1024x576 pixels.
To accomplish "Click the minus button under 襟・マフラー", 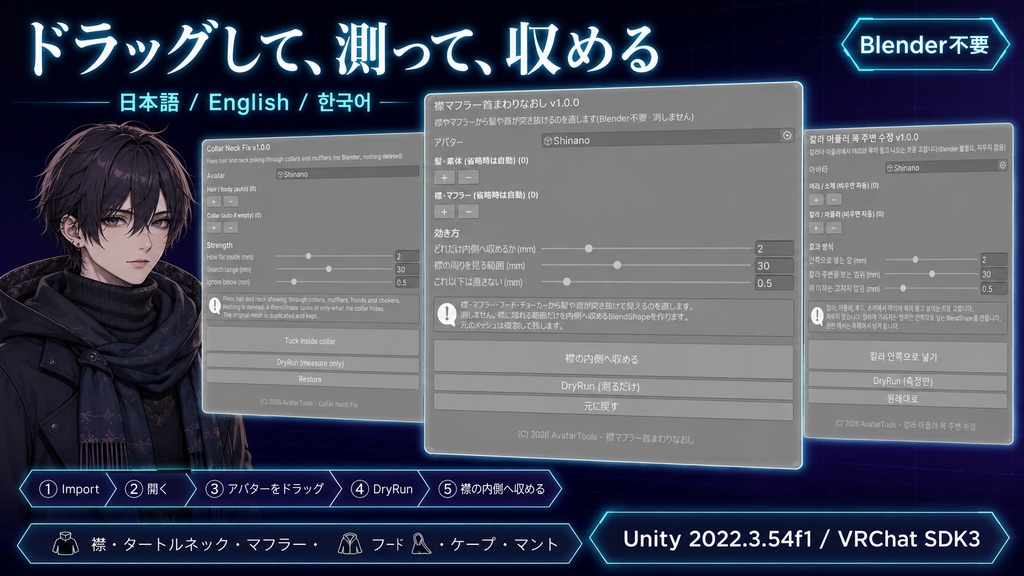I will 468,212.
